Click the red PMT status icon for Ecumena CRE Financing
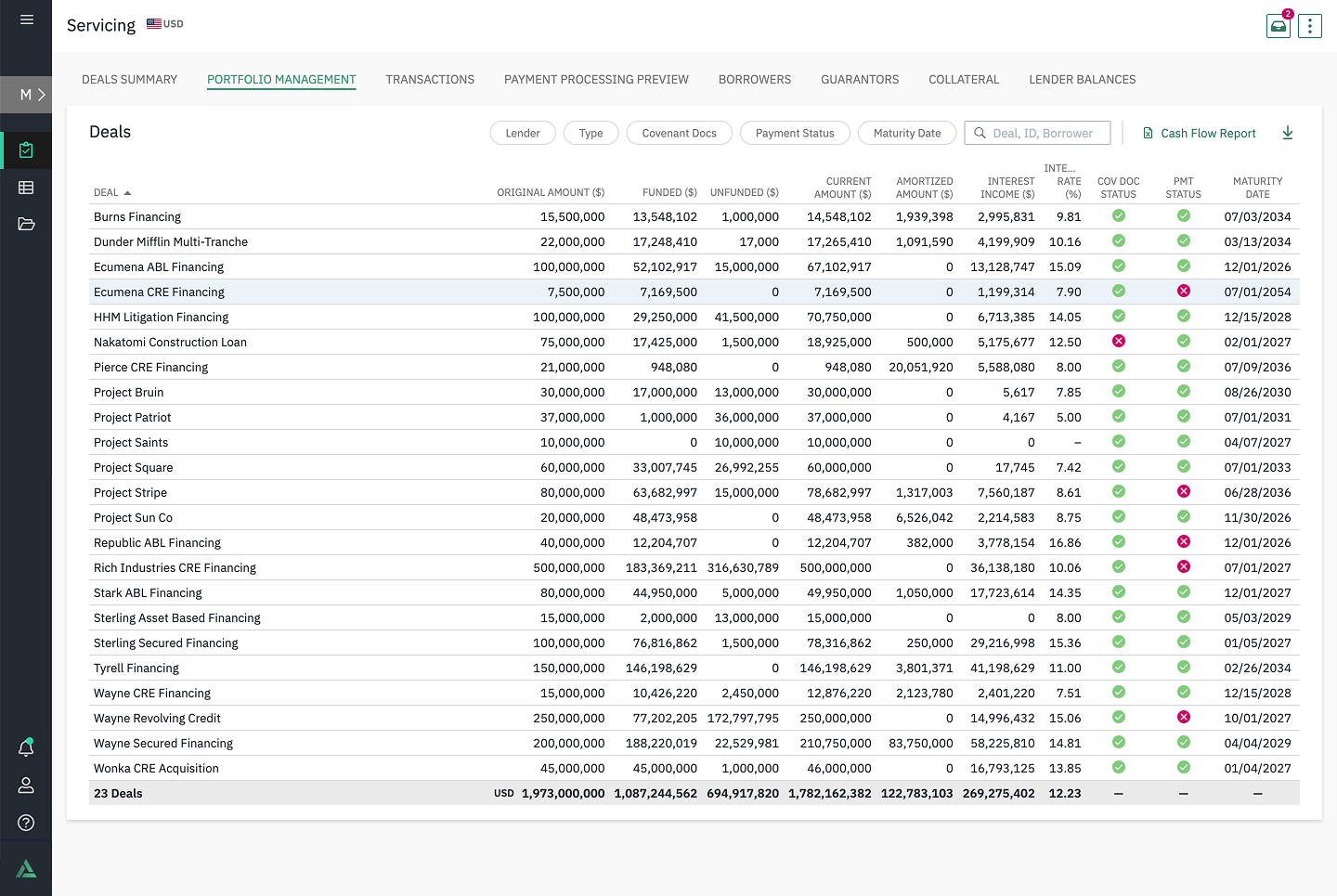 (x=1184, y=292)
